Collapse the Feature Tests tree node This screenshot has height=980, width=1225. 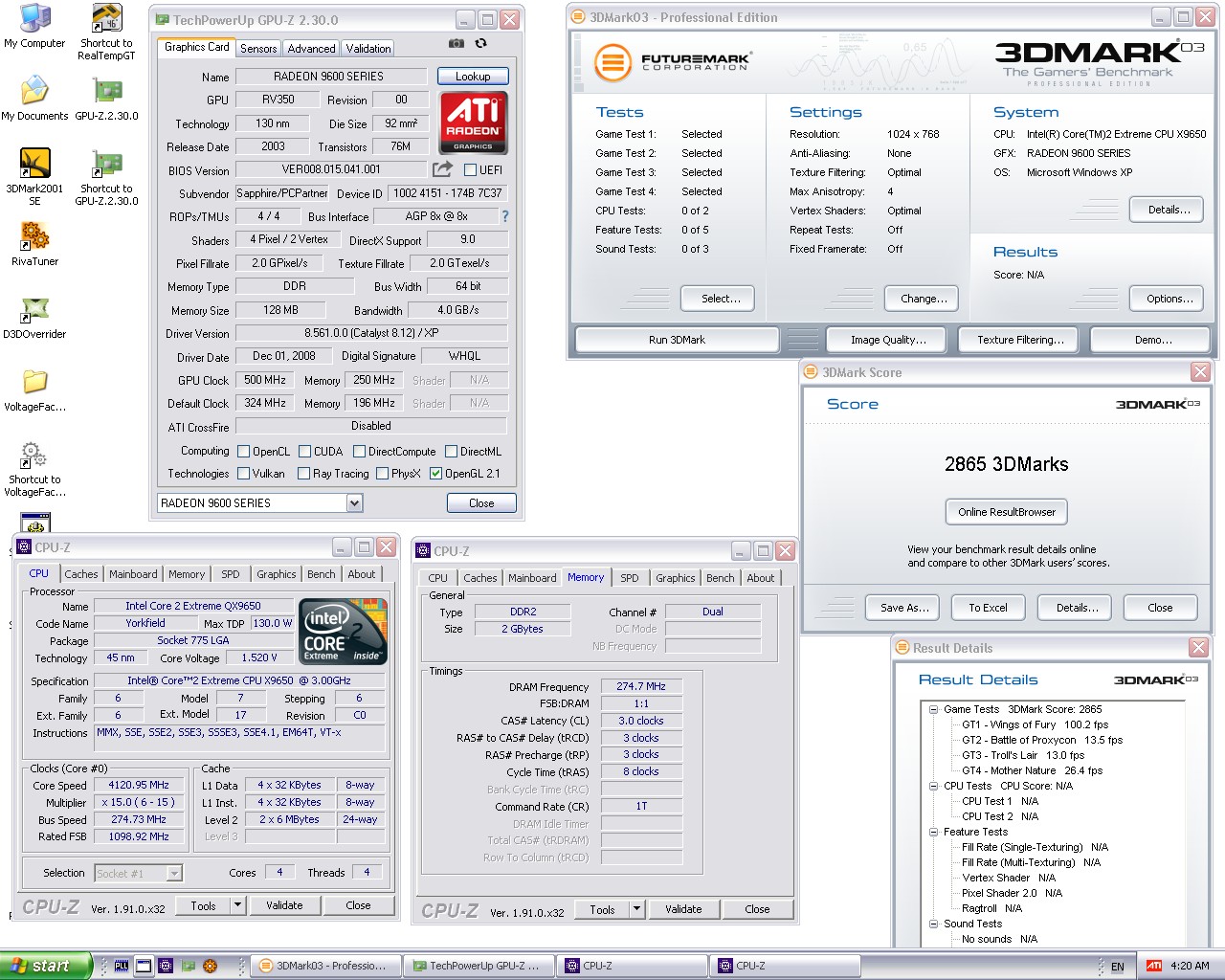coord(933,832)
